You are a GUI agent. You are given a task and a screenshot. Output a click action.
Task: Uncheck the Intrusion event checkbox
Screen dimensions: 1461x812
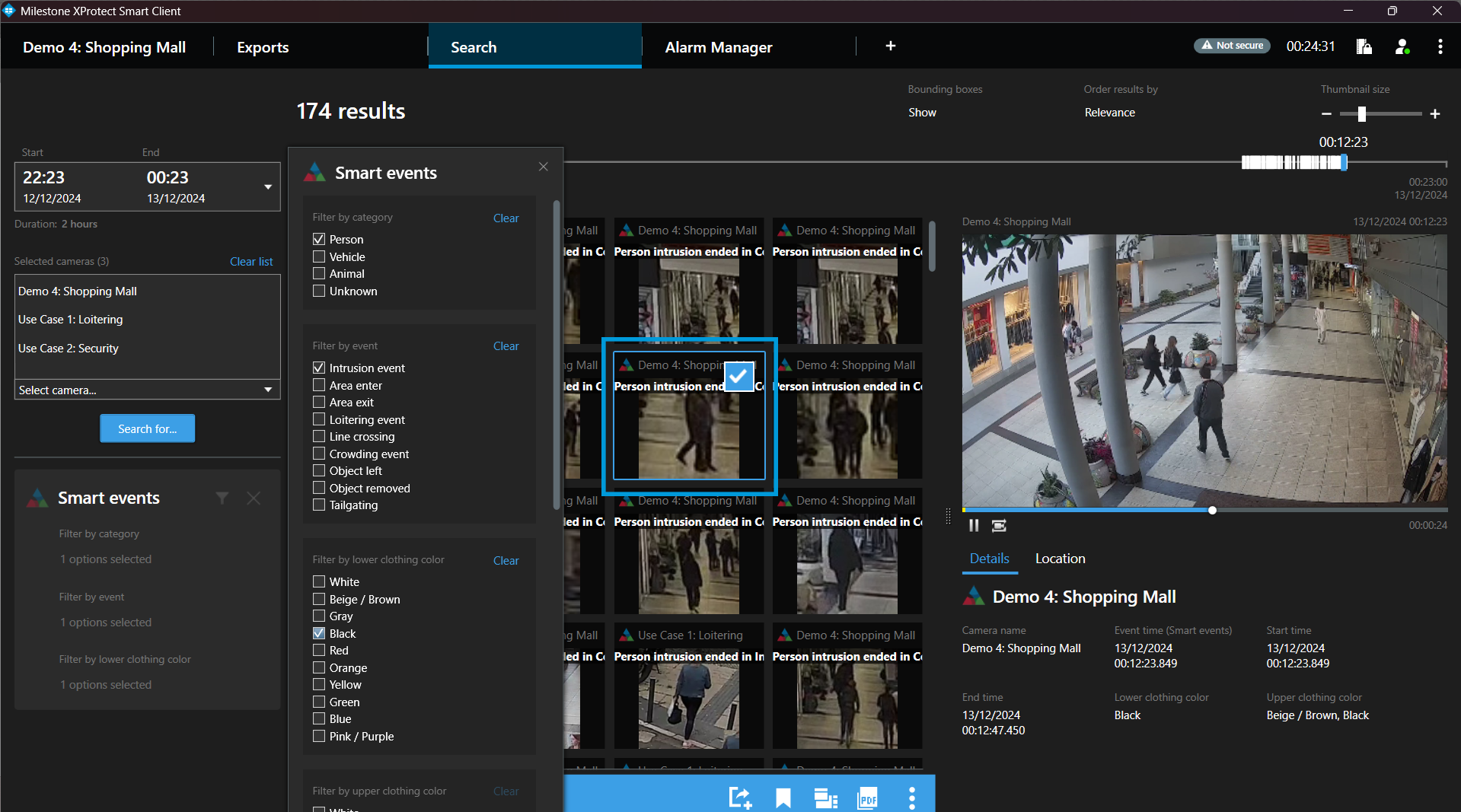pyautogui.click(x=319, y=368)
